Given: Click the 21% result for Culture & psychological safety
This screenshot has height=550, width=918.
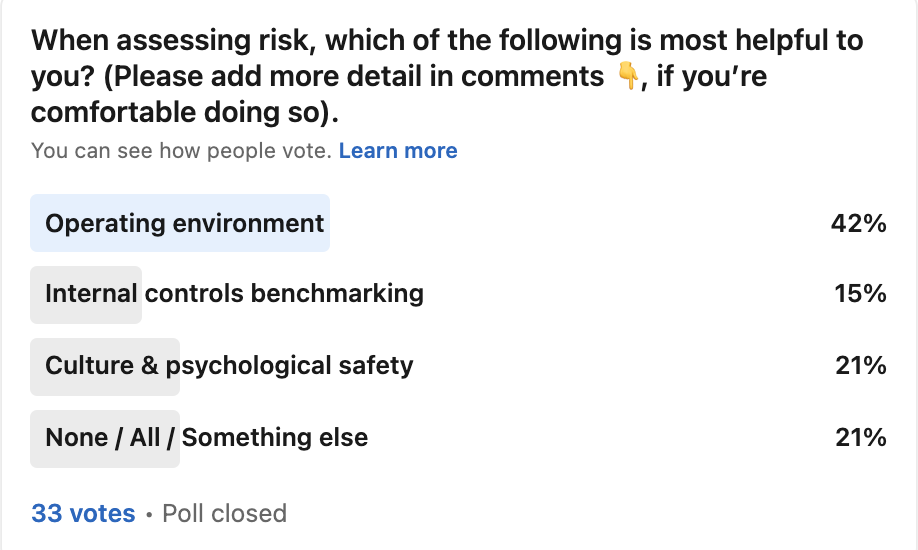Looking at the screenshot, I should point(861,365).
